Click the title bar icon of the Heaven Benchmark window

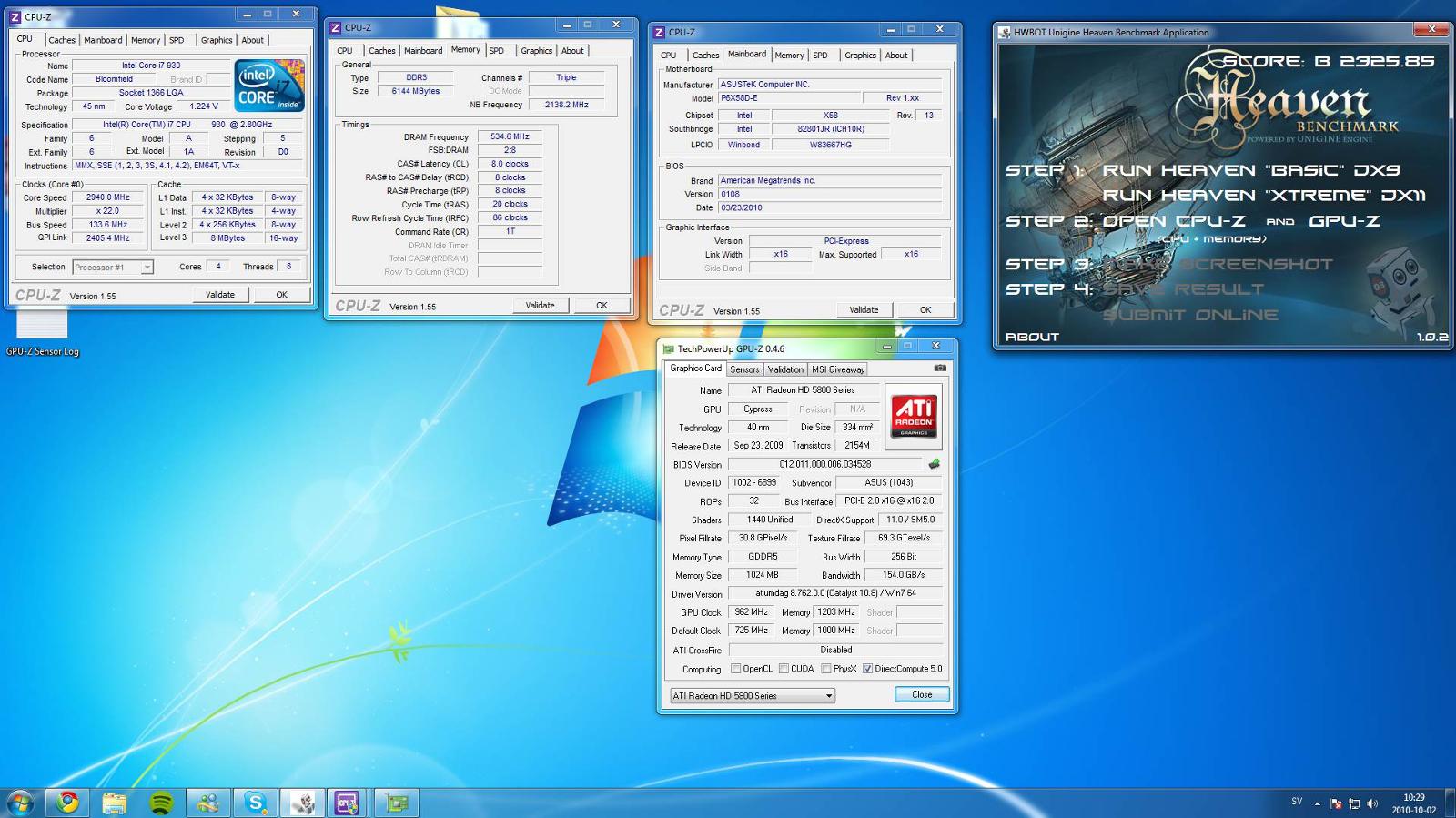pos(1005,32)
